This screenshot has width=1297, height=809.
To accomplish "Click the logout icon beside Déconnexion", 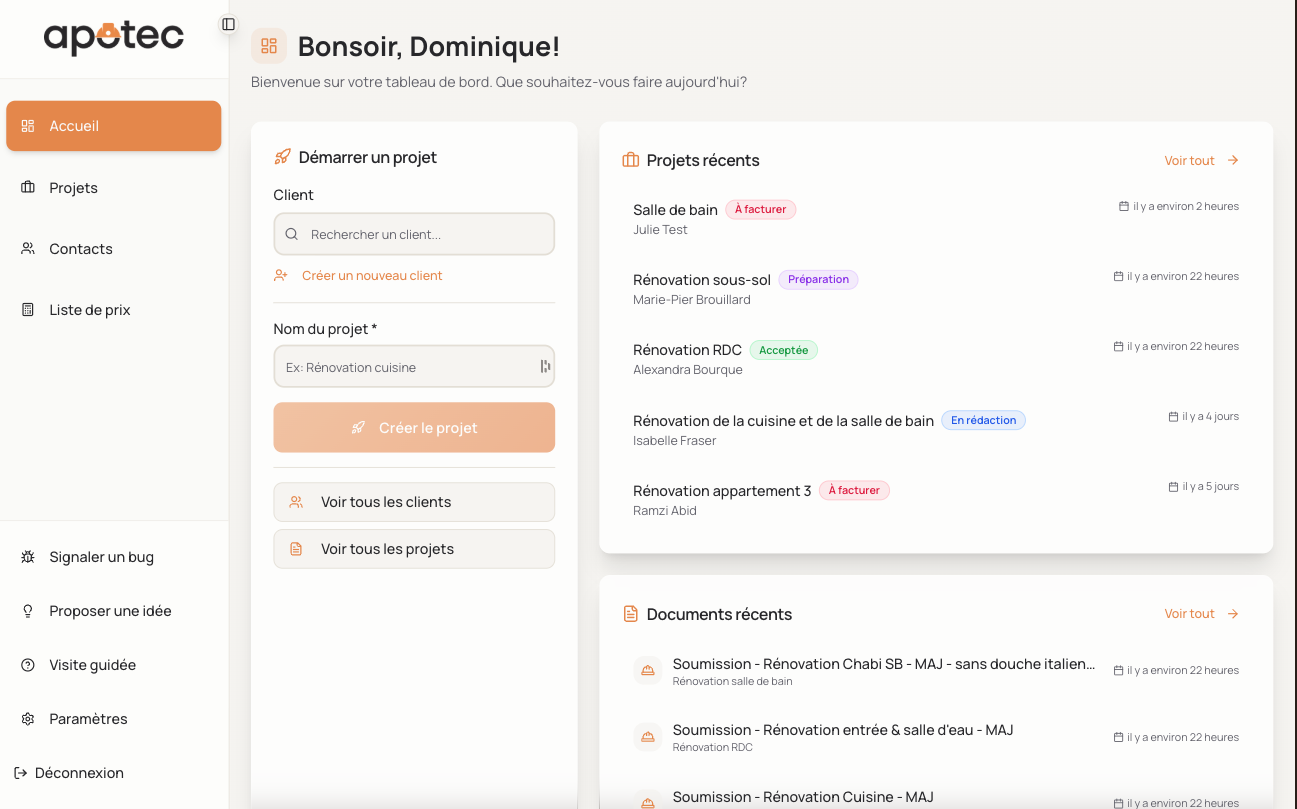I will pos(20,773).
